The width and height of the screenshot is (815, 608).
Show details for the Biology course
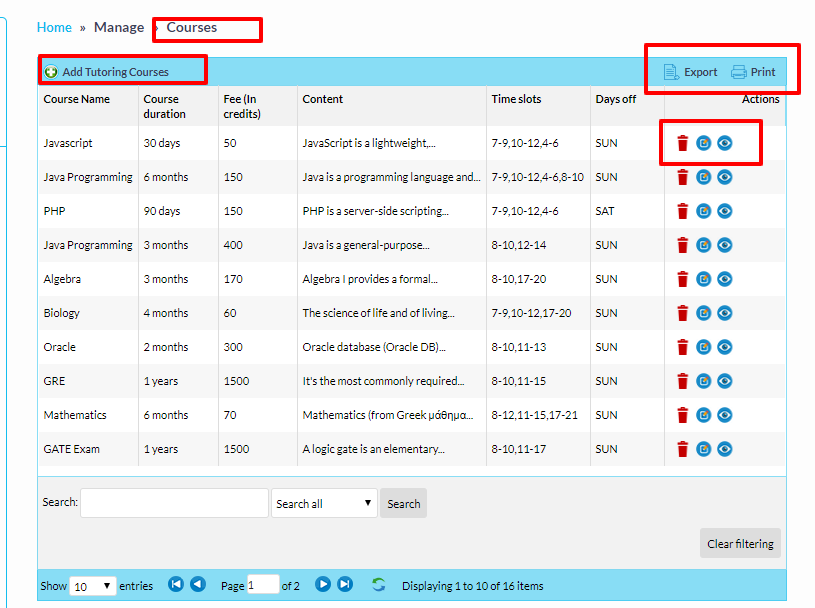pos(725,313)
